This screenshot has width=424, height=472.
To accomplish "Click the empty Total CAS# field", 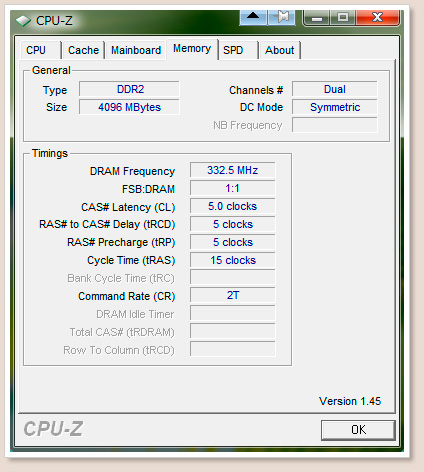I will coord(233,331).
